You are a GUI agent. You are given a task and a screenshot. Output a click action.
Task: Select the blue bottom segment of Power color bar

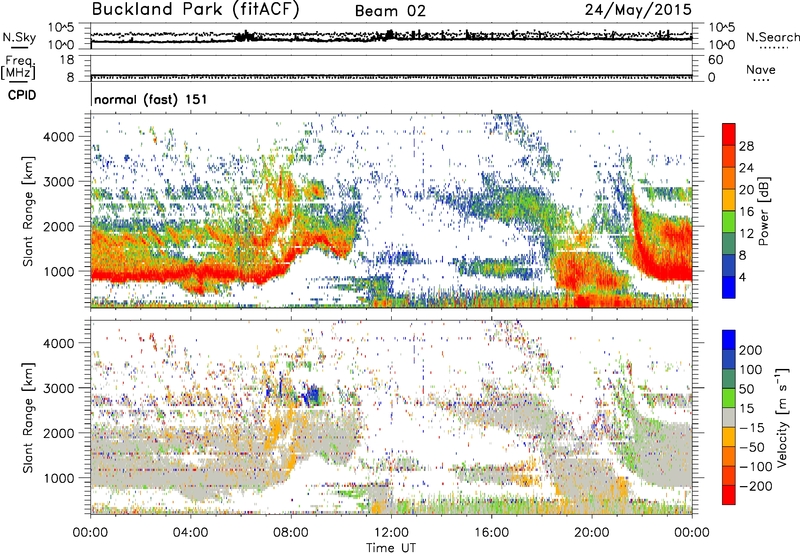click(729, 287)
